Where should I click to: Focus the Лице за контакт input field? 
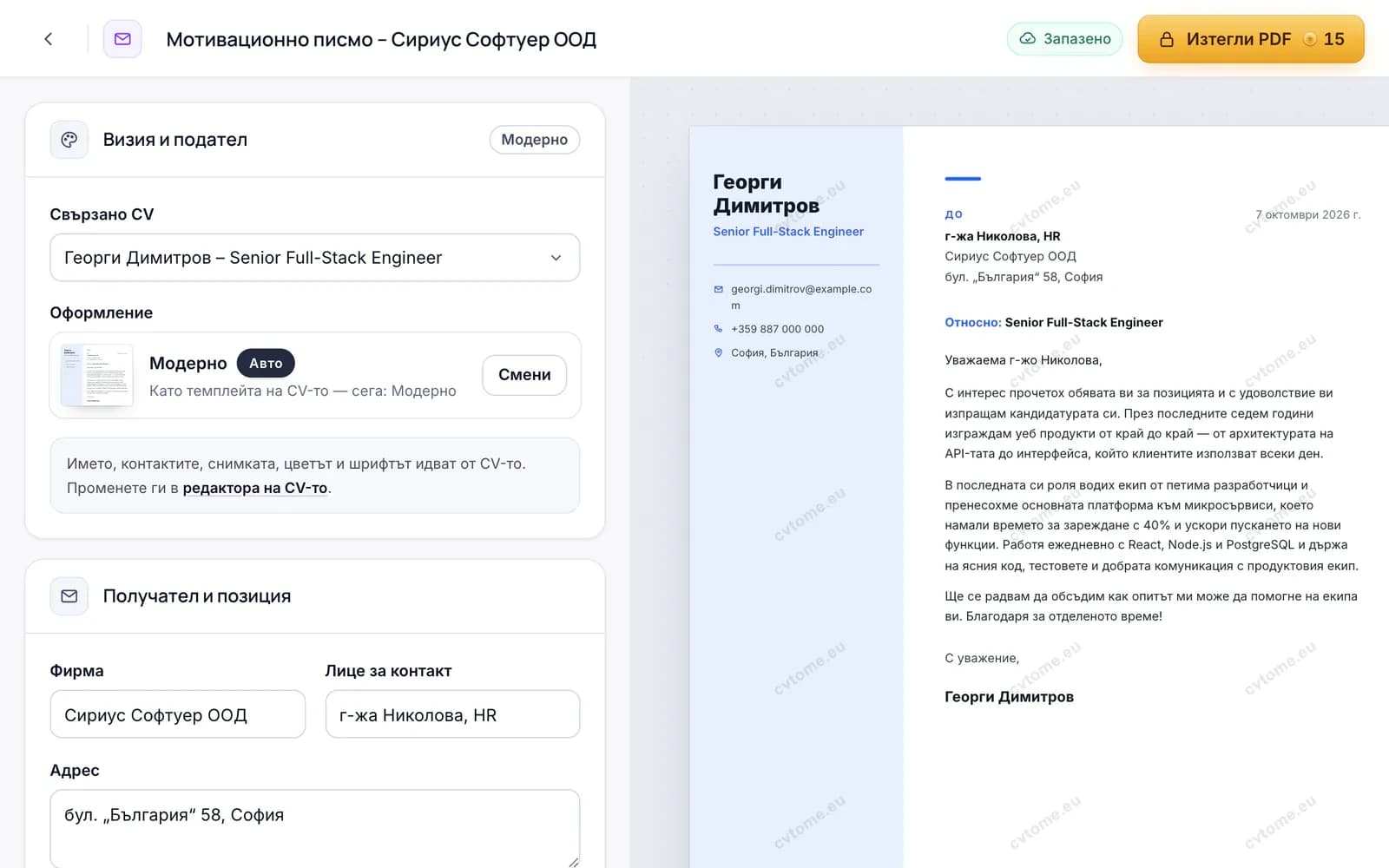[452, 714]
